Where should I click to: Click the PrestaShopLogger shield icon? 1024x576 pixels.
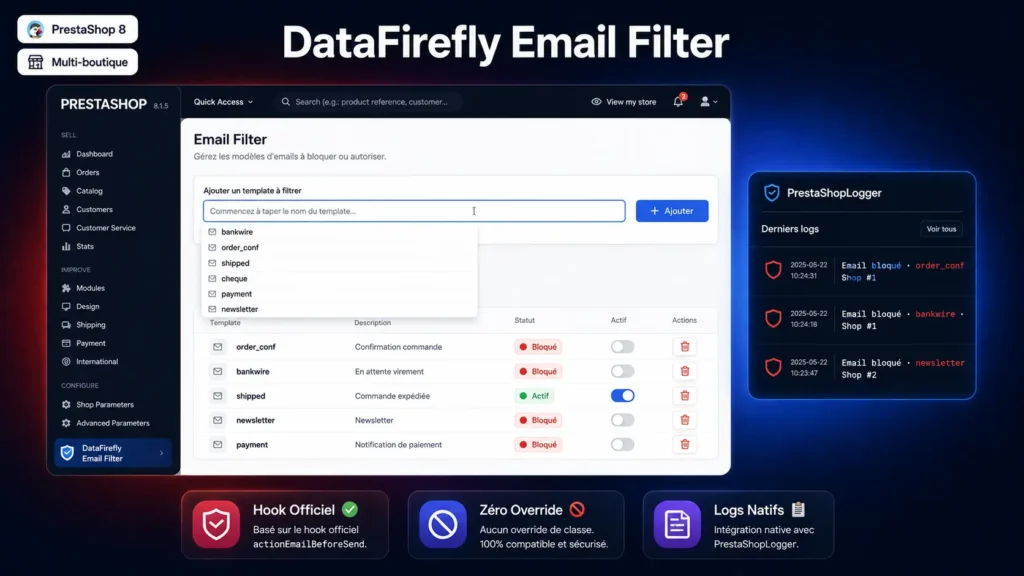pyautogui.click(x=772, y=193)
